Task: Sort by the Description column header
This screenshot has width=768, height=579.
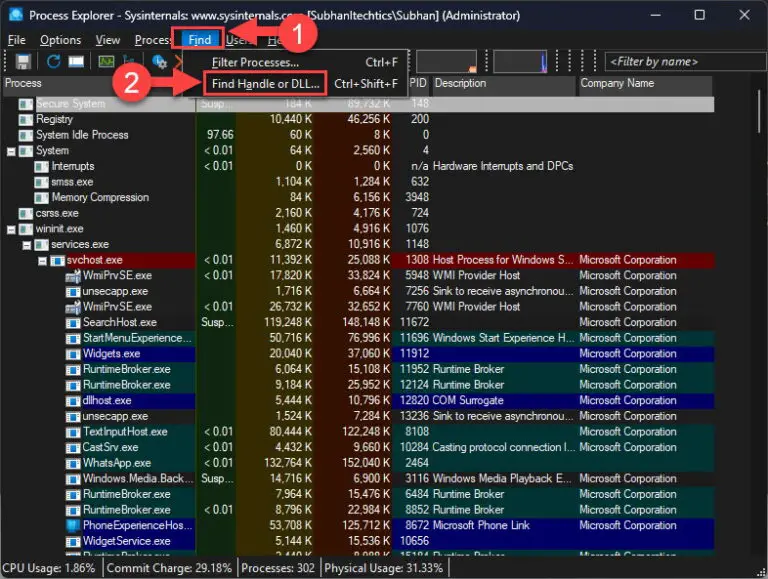Action: coord(460,84)
